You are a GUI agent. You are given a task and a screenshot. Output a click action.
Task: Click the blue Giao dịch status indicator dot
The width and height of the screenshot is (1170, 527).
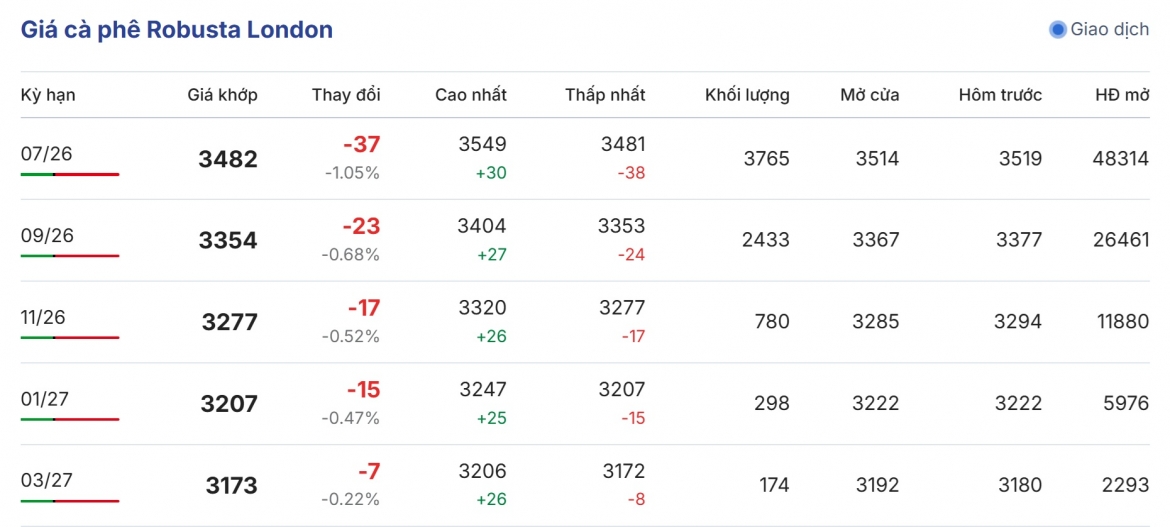(1057, 30)
